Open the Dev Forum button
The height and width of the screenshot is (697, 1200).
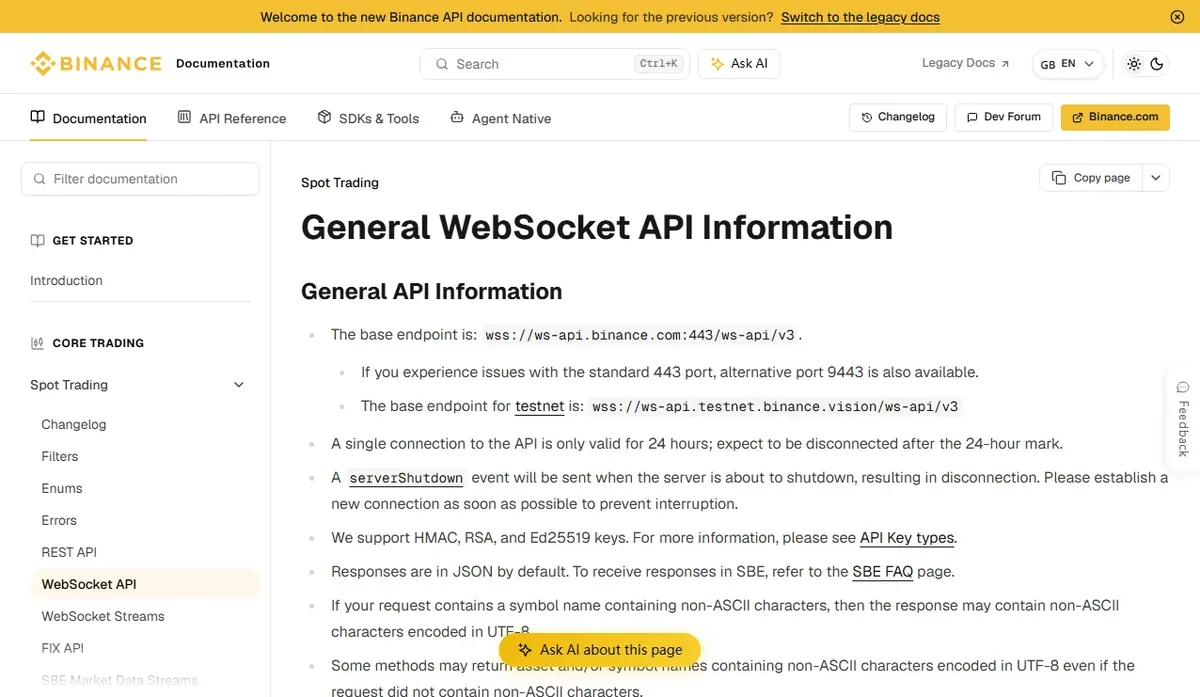[x=1004, y=117]
